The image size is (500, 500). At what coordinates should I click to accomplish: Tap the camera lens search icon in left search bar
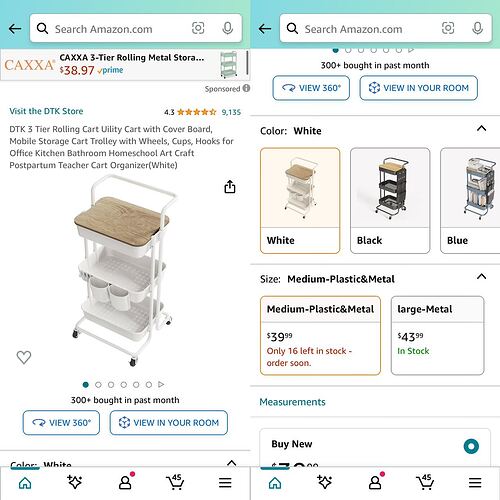pos(198,28)
